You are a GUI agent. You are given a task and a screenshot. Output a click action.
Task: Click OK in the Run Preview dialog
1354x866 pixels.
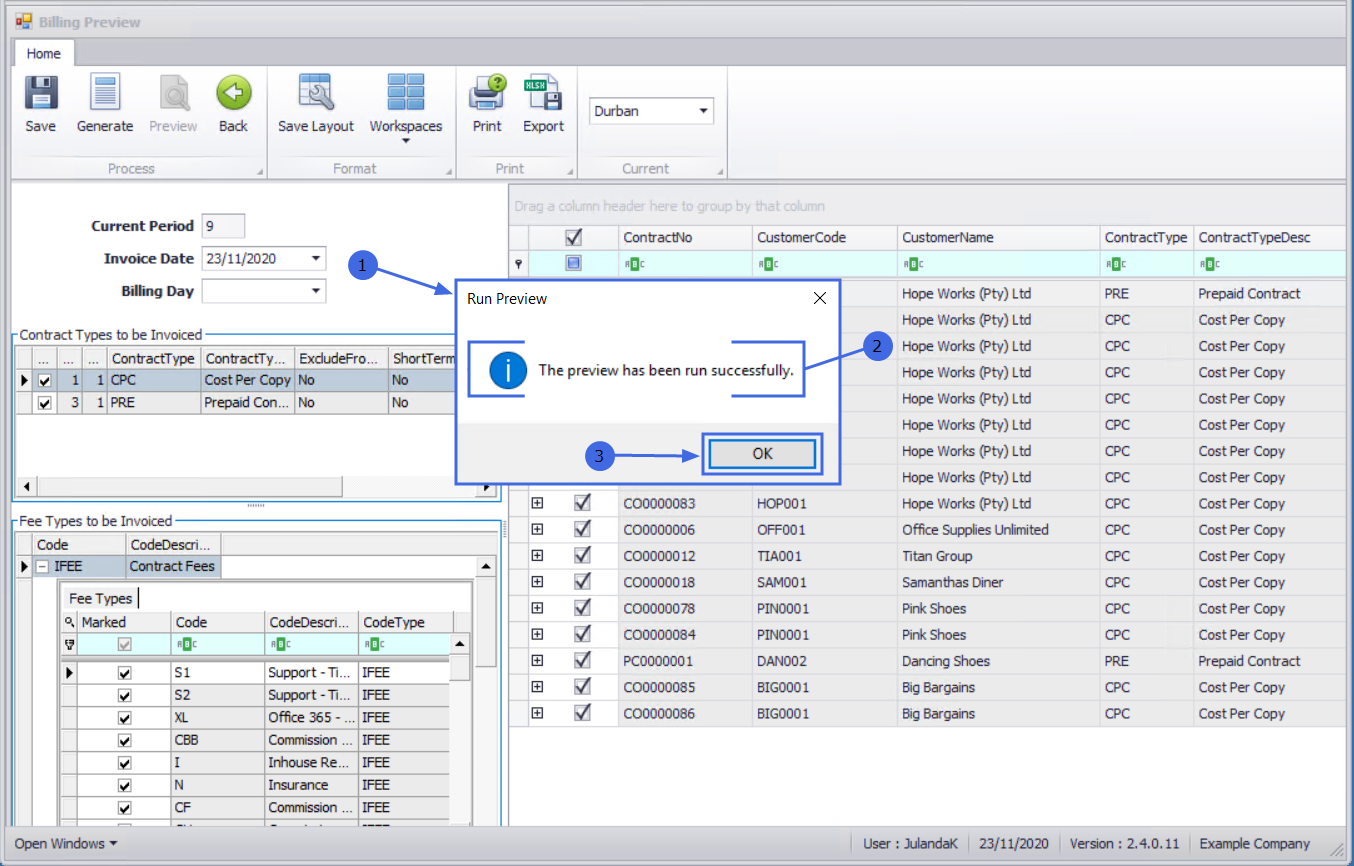tap(762, 453)
